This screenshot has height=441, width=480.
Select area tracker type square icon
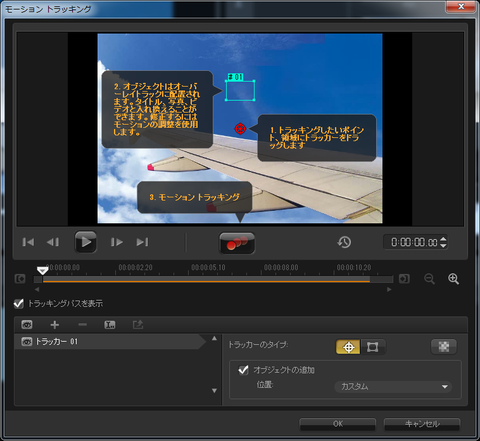[372, 347]
